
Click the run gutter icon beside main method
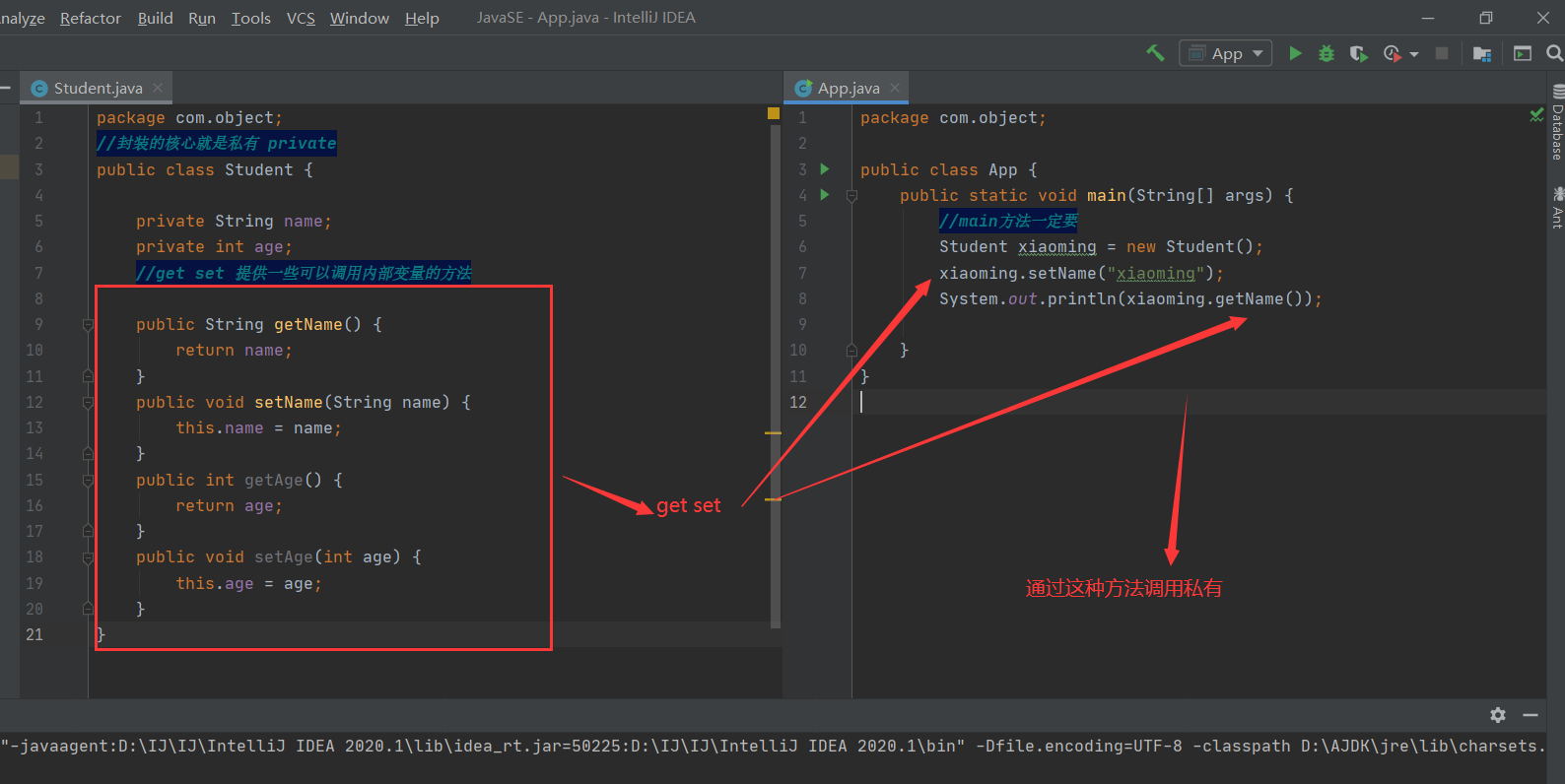pyautogui.click(x=825, y=195)
